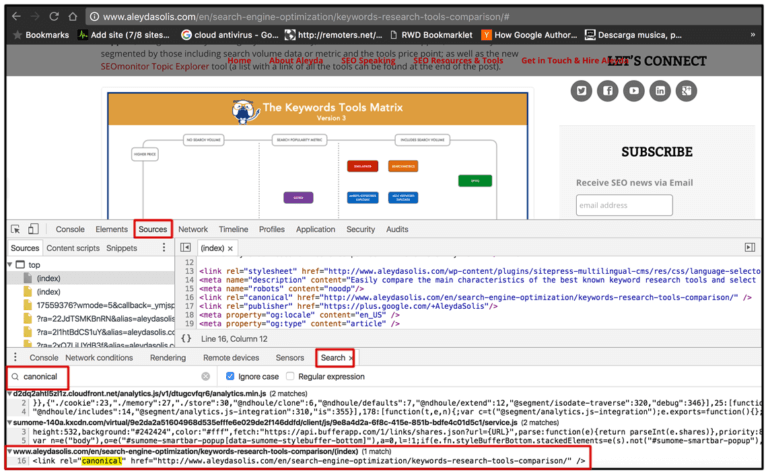Open the RWD Bookmarklet bookmark
The height and width of the screenshot is (475, 768).
432,35
